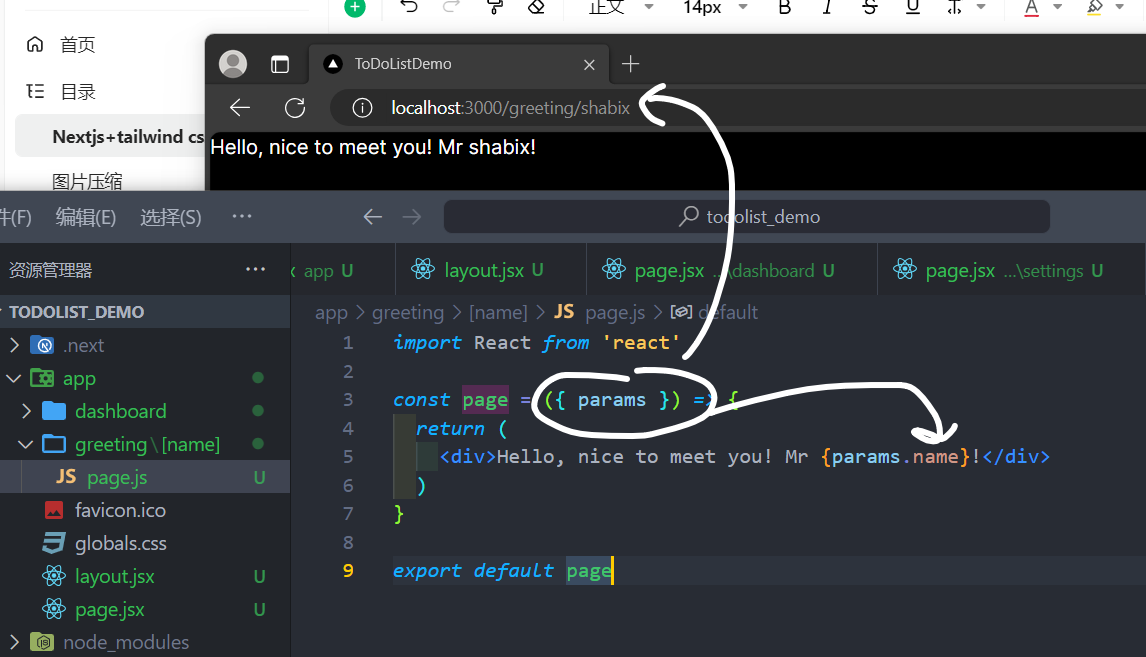Click the [name] breadcrumb segment

[498, 313]
